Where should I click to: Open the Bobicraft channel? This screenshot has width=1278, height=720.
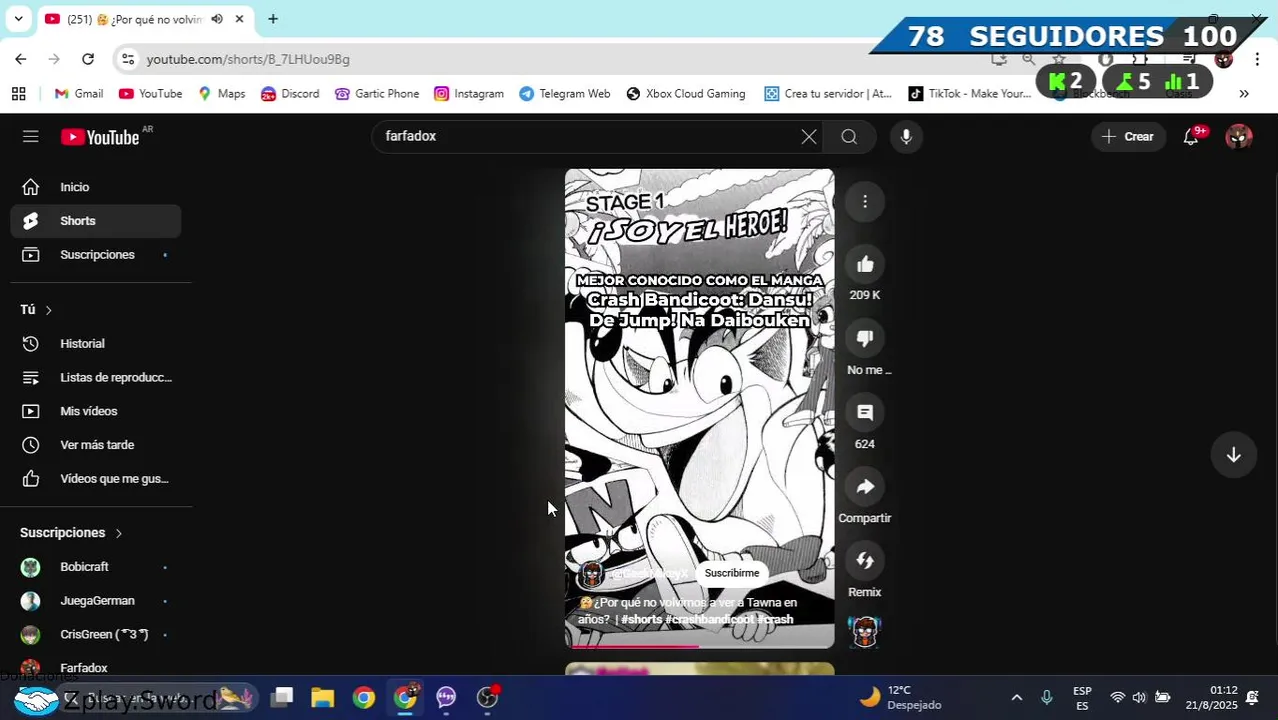[96, 567]
